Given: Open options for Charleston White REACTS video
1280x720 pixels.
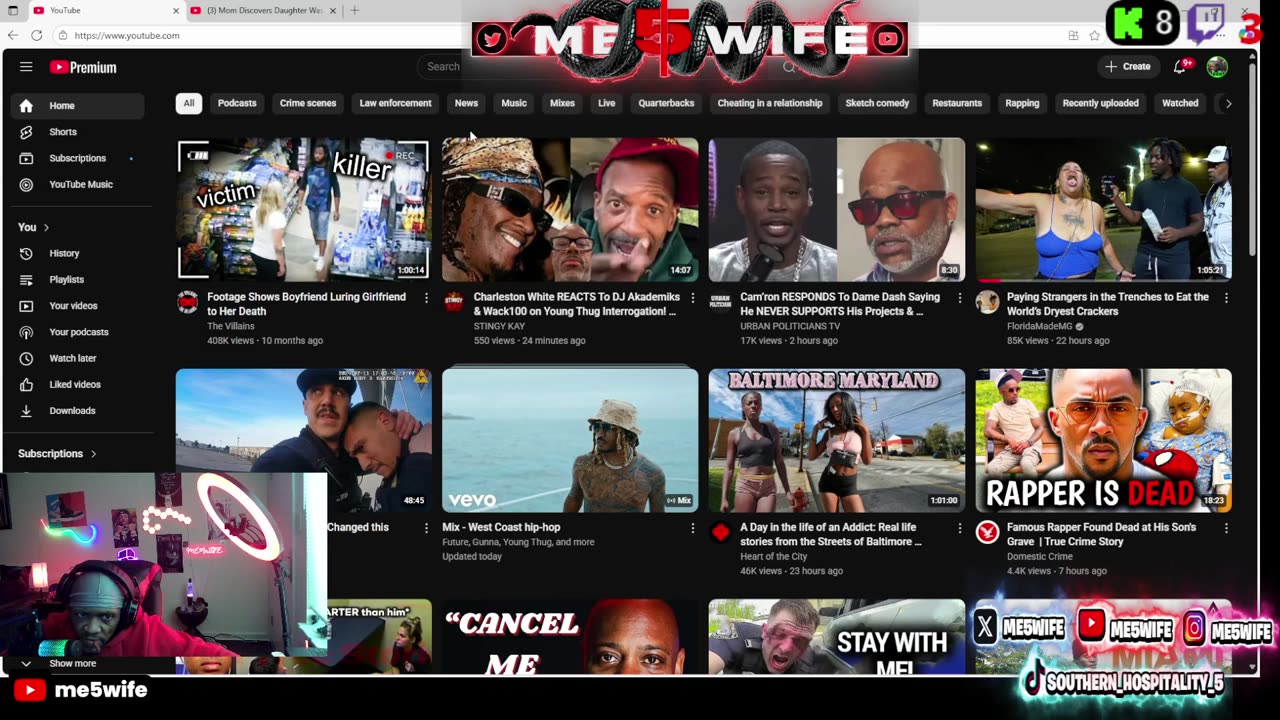Looking at the screenshot, I should (x=693, y=298).
